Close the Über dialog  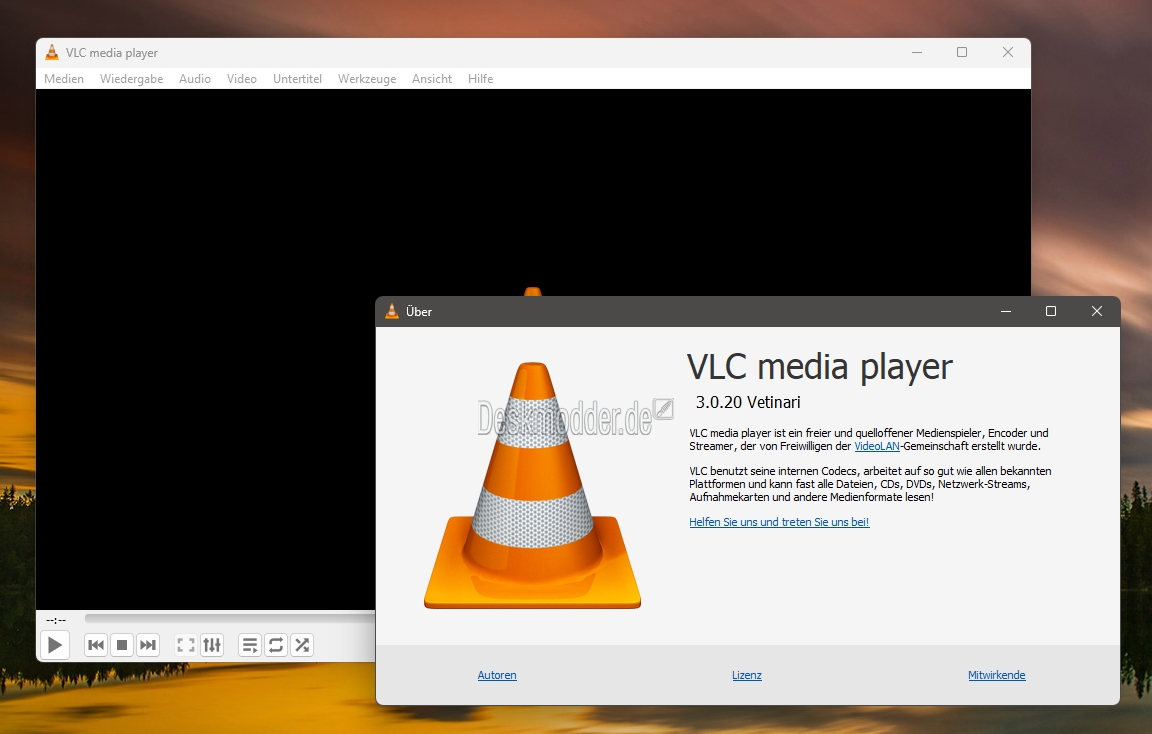click(1097, 312)
